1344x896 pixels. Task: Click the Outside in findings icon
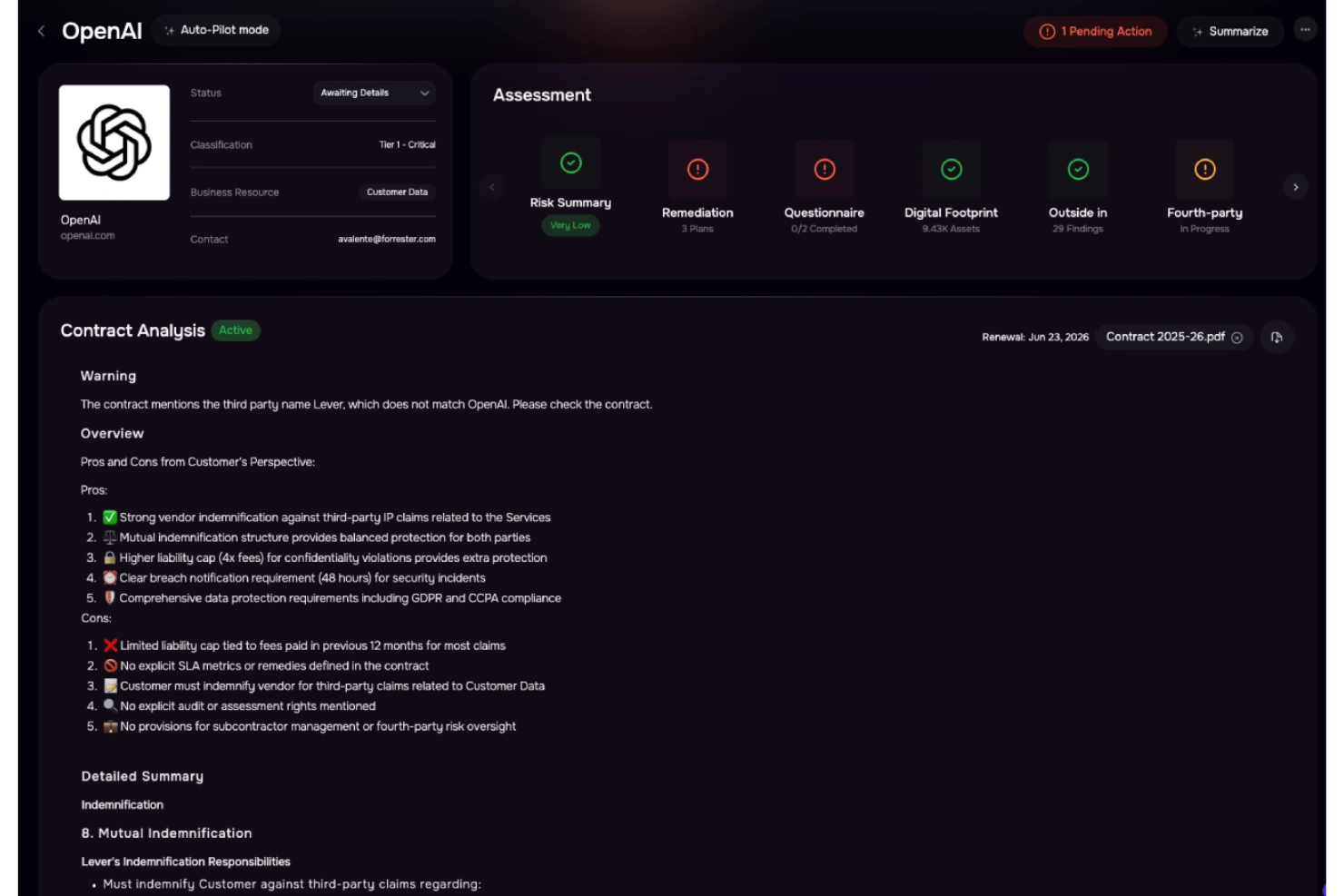pyautogui.click(x=1077, y=170)
